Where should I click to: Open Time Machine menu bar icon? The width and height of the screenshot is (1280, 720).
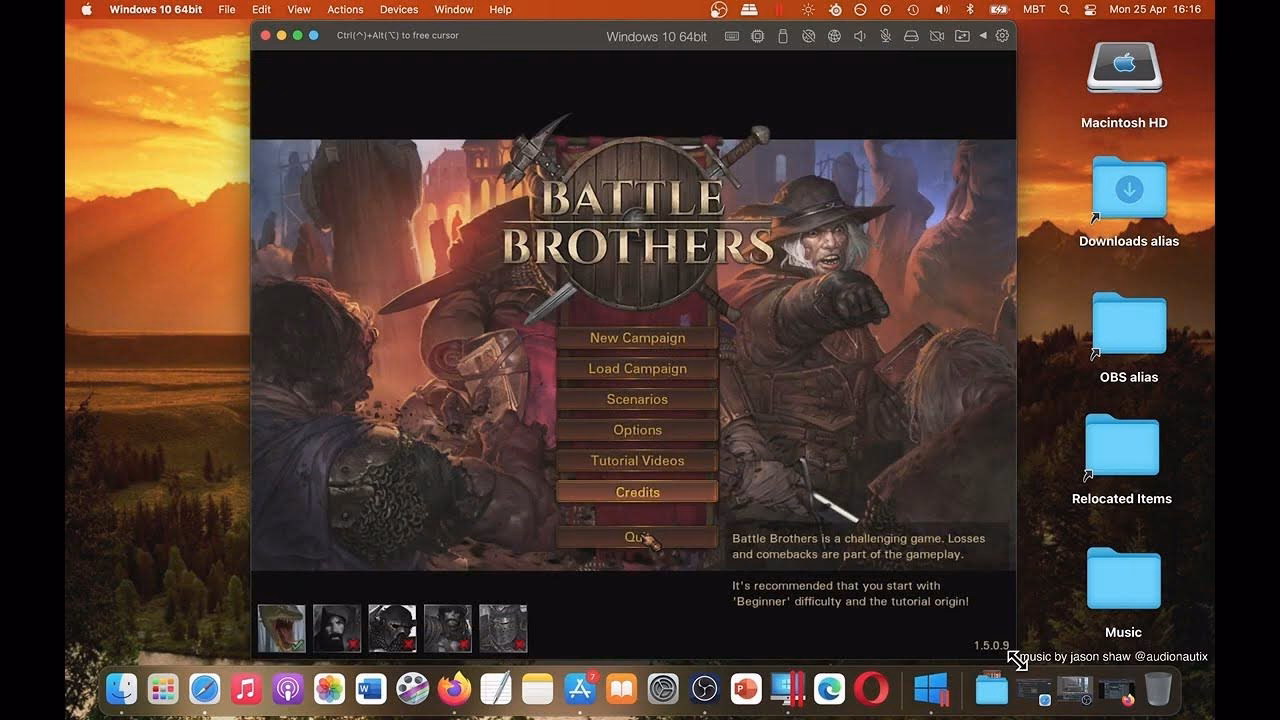pyautogui.click(x=913, y=9)
